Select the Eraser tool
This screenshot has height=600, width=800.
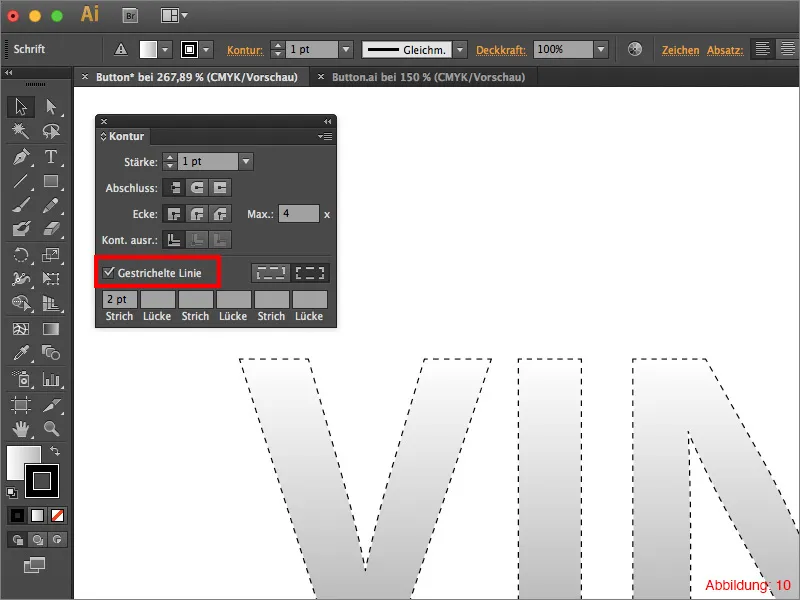(x=51, y=229)
